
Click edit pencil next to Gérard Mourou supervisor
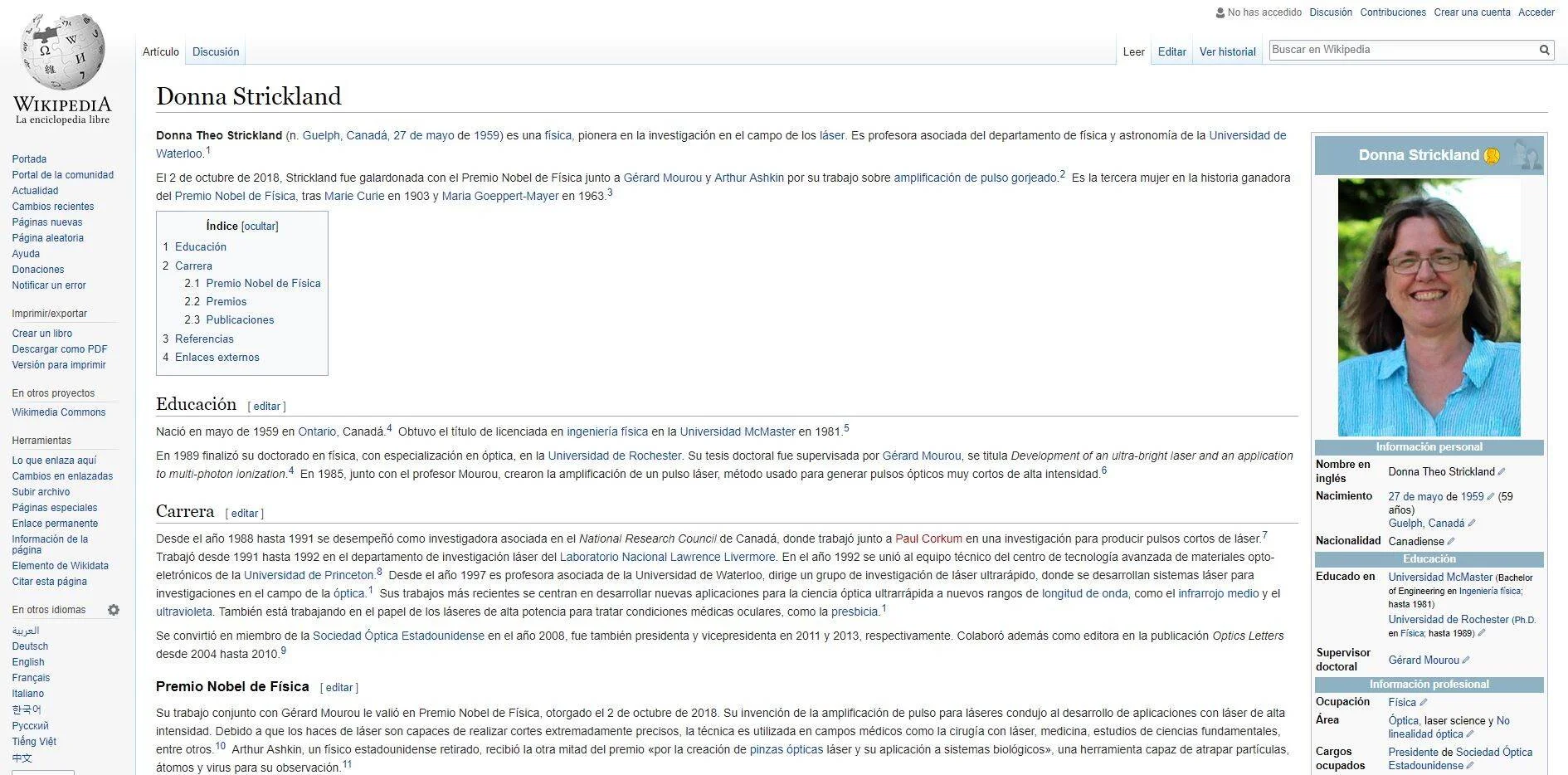(1466, 660)
